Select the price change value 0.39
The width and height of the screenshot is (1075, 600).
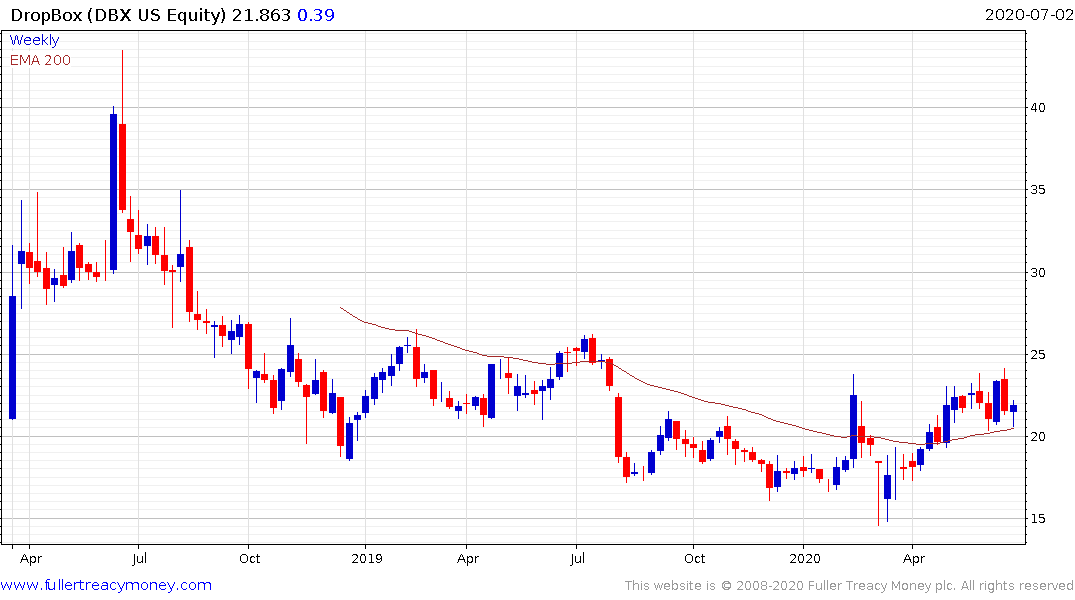click(x=315, y=14)
